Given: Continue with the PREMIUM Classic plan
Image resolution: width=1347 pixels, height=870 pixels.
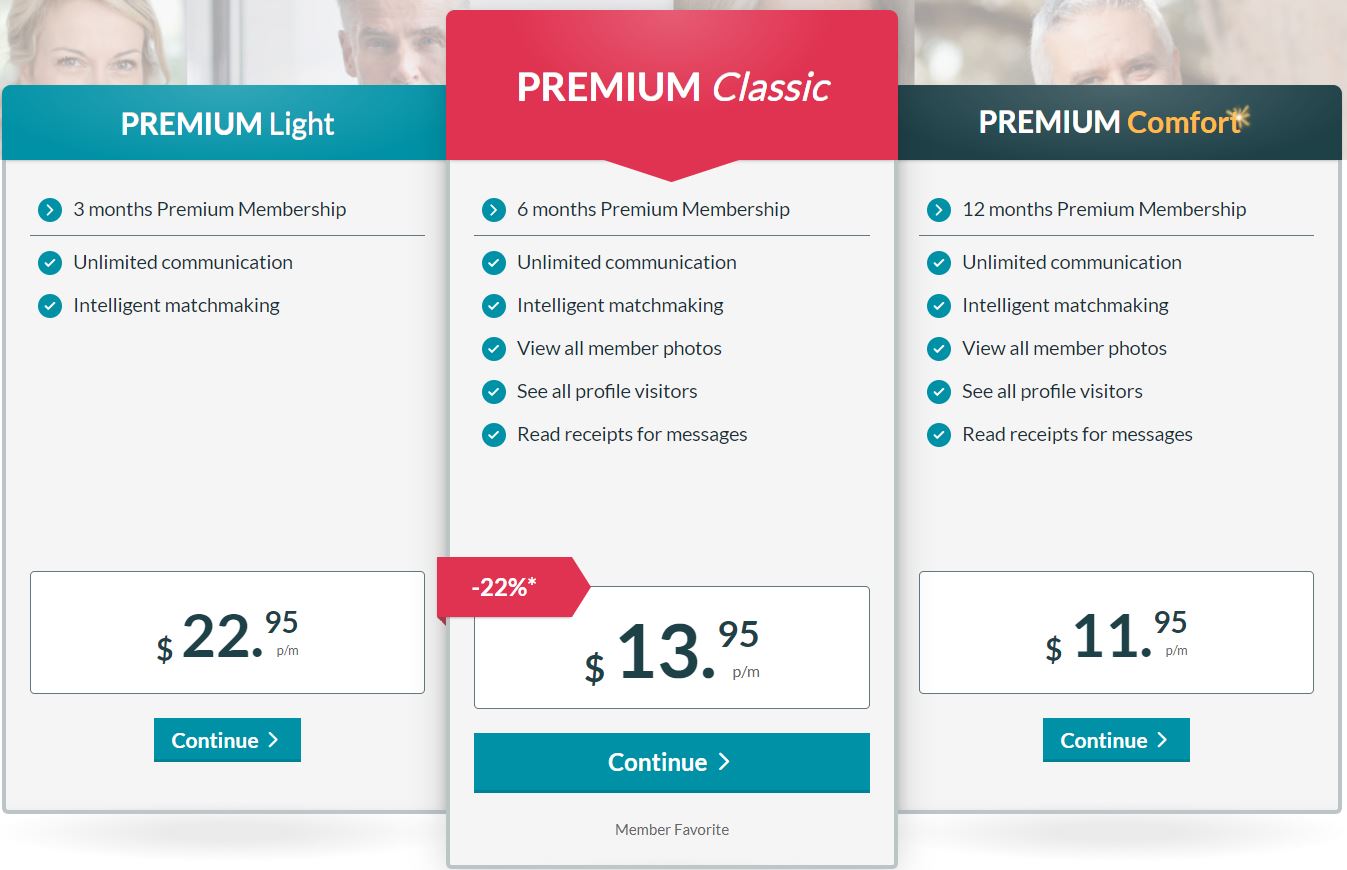Looking at the screenshot, I should (x=672, y=762).
